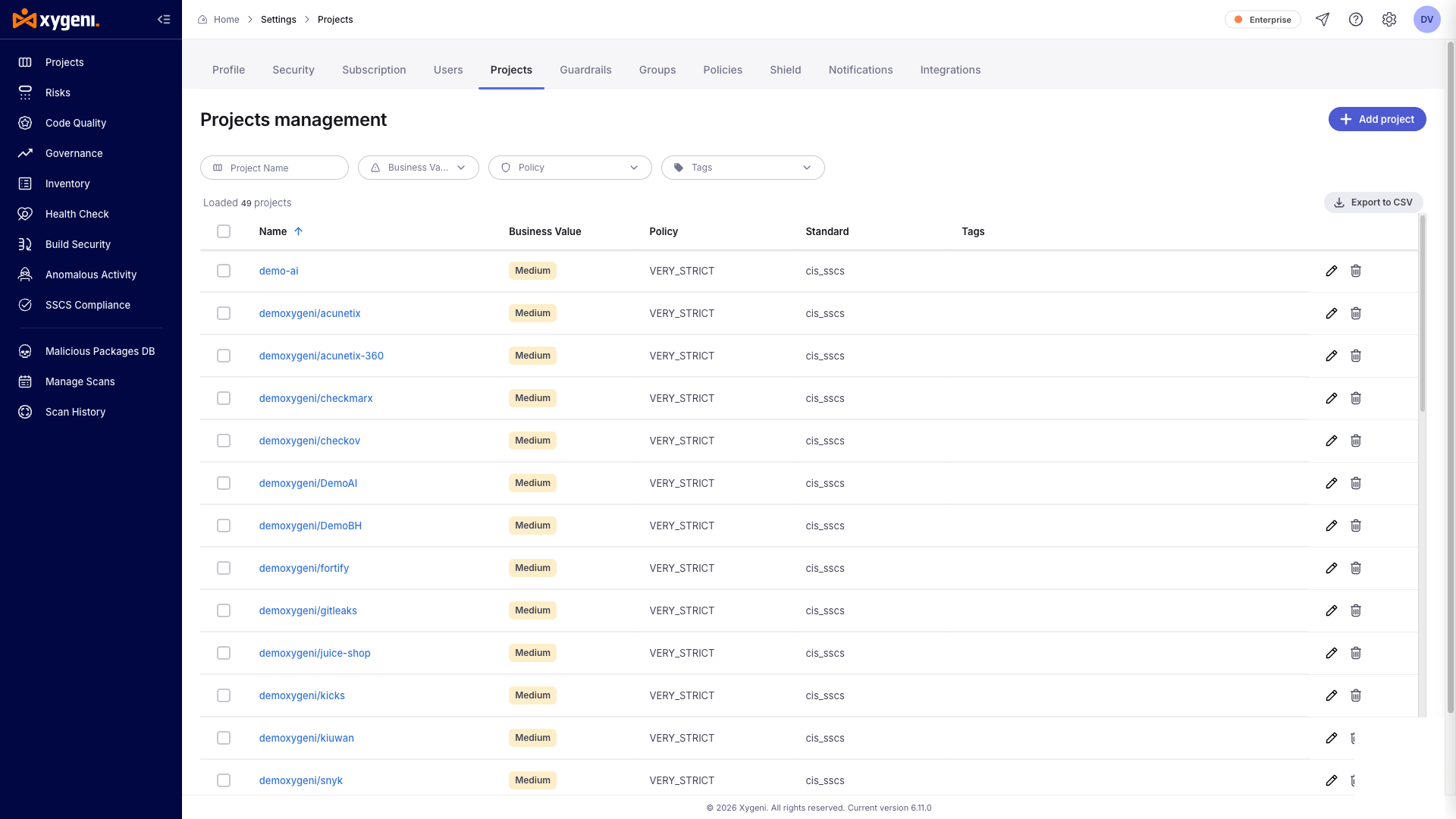Expand the Tags filter dropdown
Image resolution: width=1456 pixels, height=819 pixels.
[743, 168]
